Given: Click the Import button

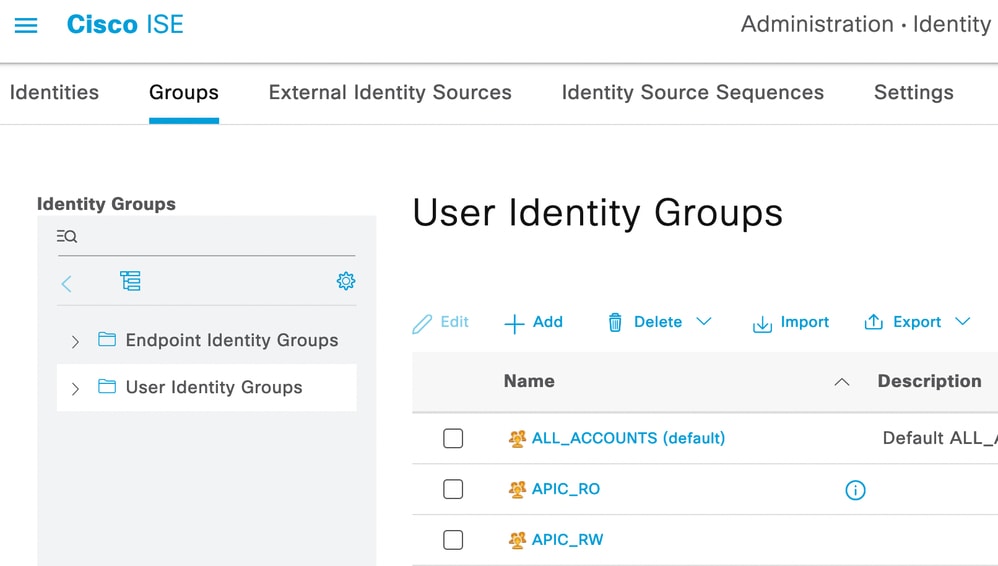Looking at the screenshot, I should tap(791, 323).
